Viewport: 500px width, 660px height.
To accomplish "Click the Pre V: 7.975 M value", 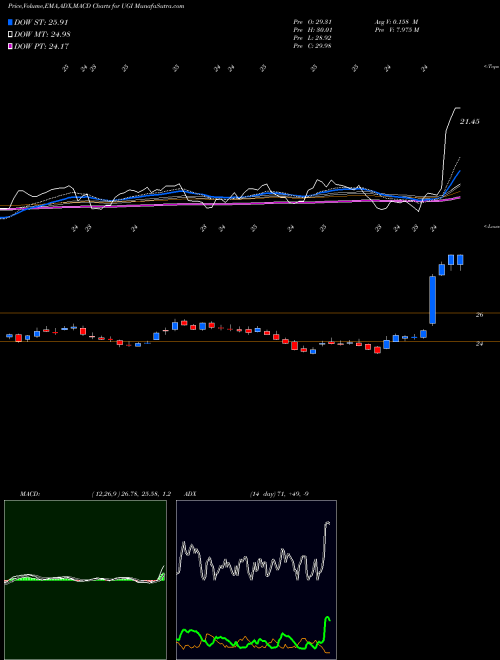I will click(396, 30).
